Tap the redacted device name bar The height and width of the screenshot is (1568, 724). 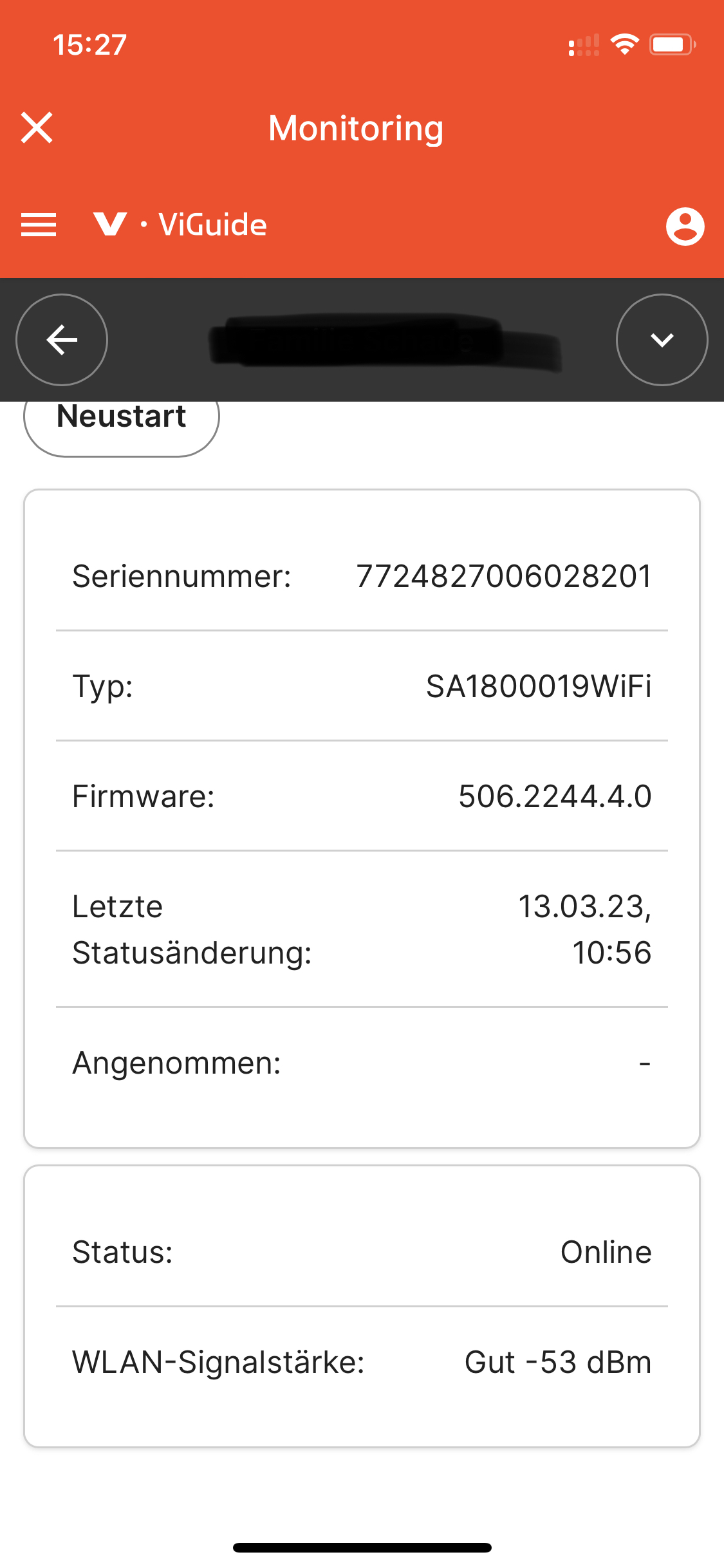coord(384,341)
